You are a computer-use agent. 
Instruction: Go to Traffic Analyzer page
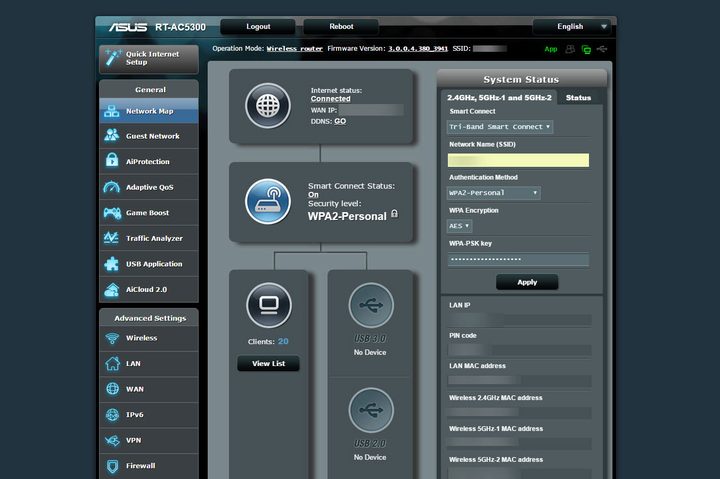[149, 238]
